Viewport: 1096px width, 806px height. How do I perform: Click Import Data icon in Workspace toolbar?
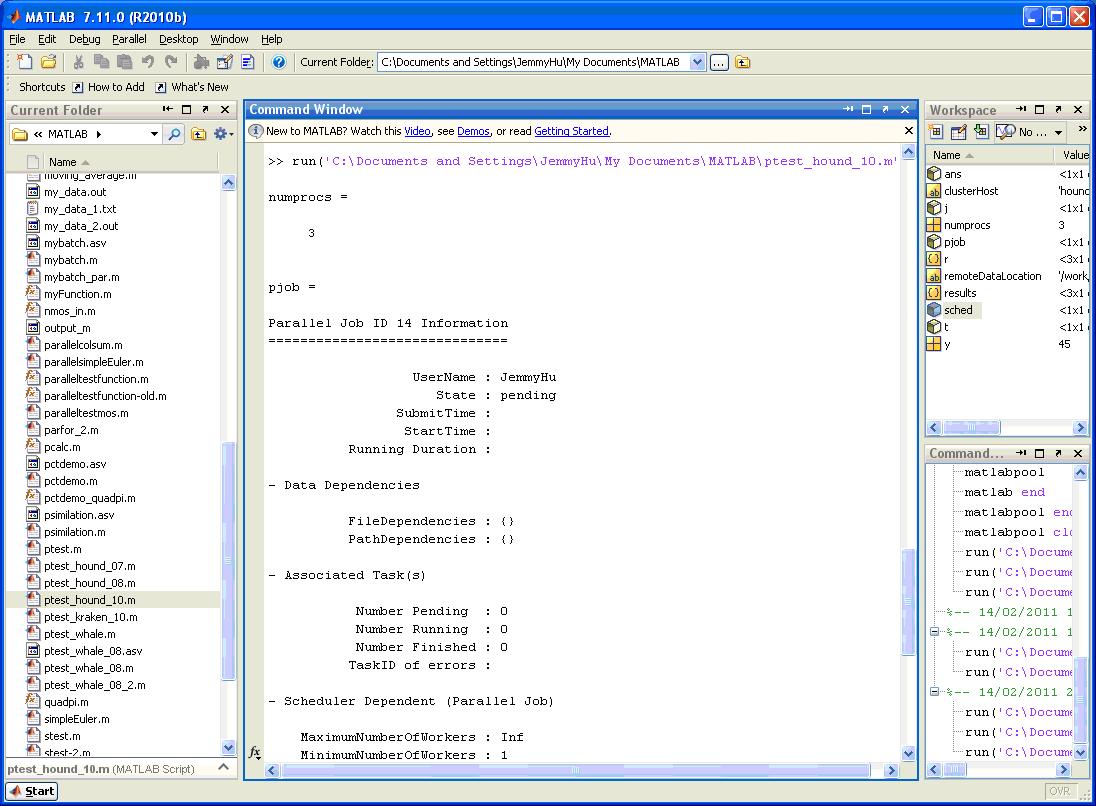pyautogui.click(x=981, y=132)
